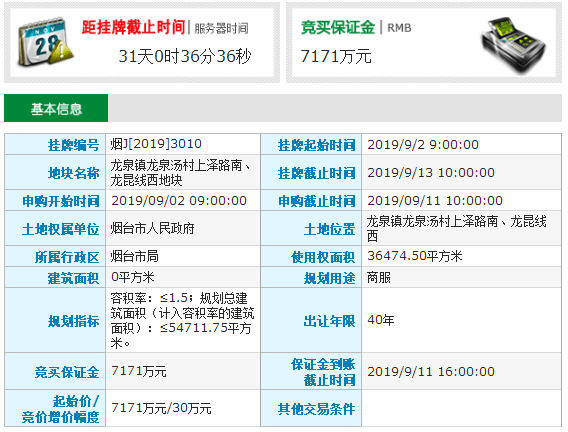The height and width of the screenshot is (432, 568).
Task: Click the 挂牌截止时间 label cell
Action: [x=311, y=172]
